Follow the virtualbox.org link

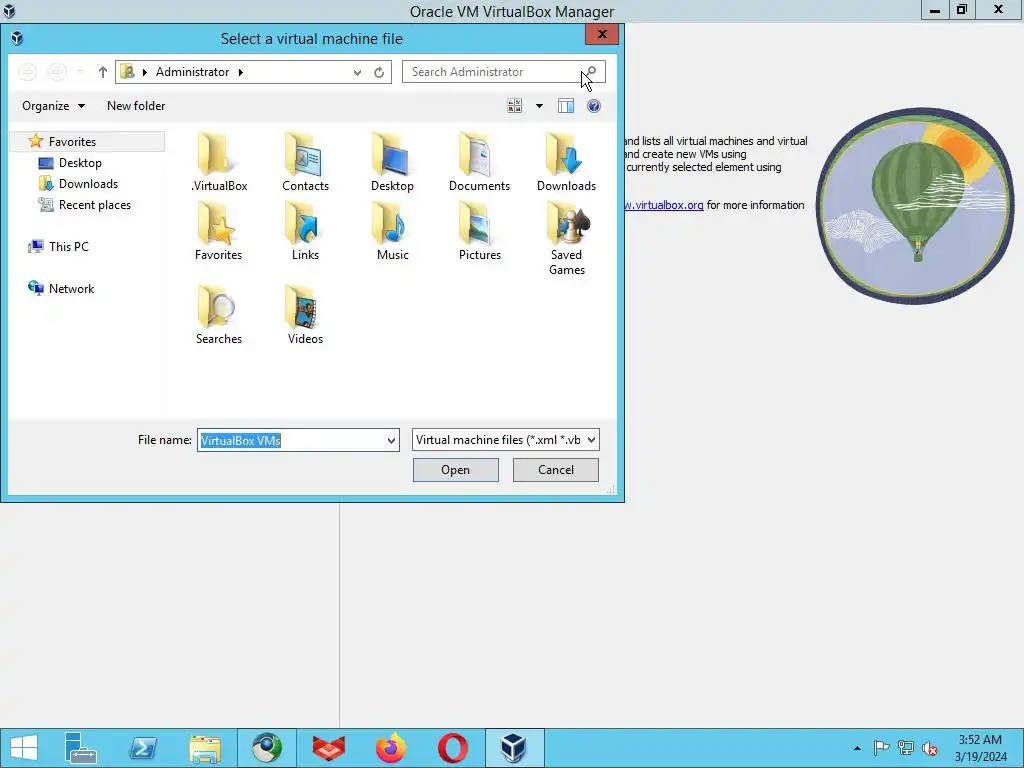[x=664, y=205]
